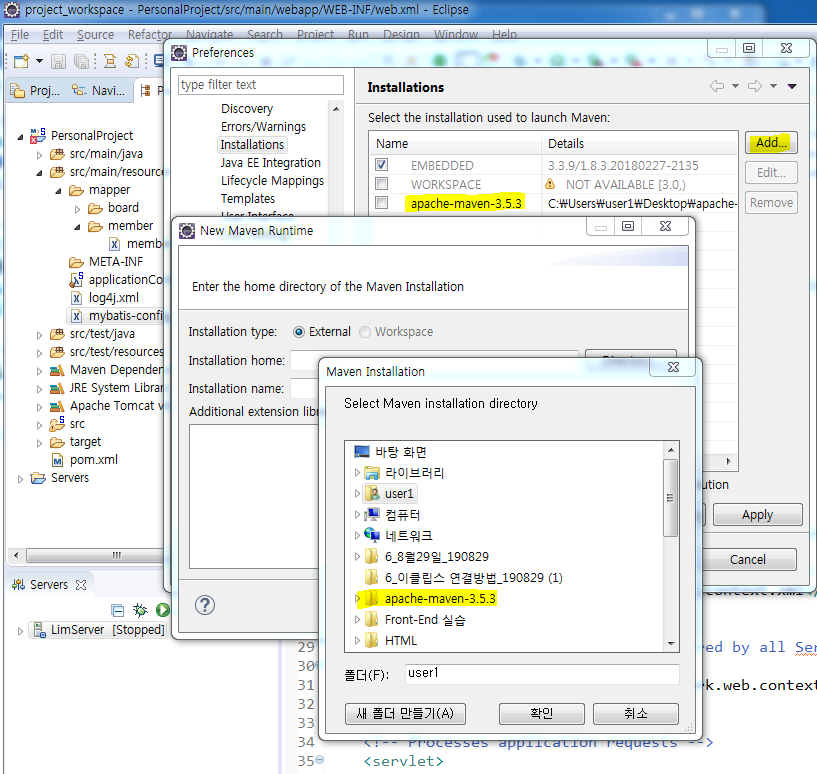Select Lifecycle Mappings preference page
Viewport: 817px width, 774px height.
click(x=272, y=181)
